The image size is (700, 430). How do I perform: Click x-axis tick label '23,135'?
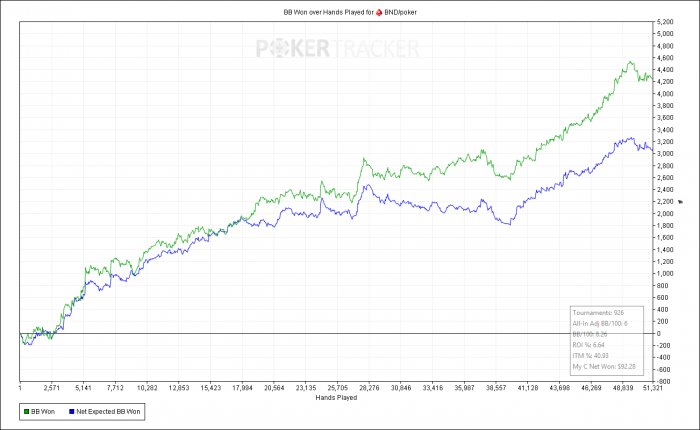click(x=306, y=388)
